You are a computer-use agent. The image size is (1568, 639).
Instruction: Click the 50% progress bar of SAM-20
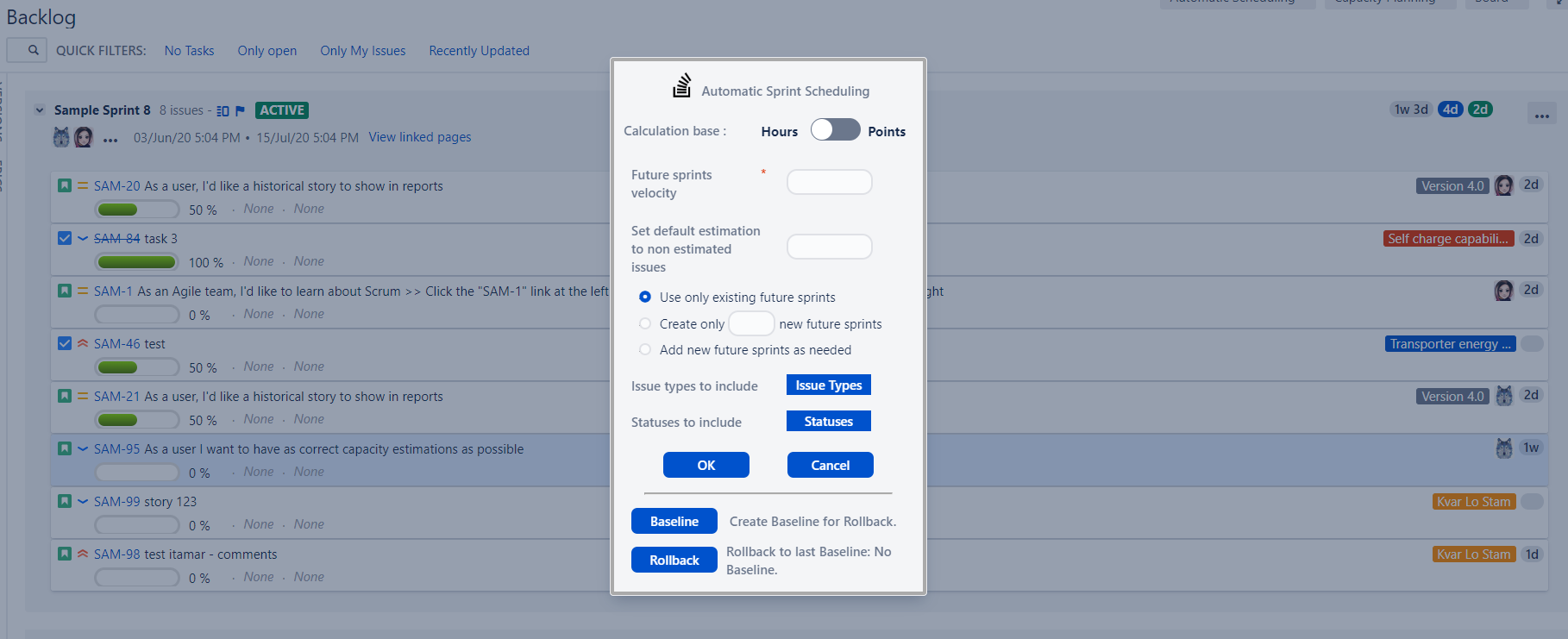[x=137, y=210]
